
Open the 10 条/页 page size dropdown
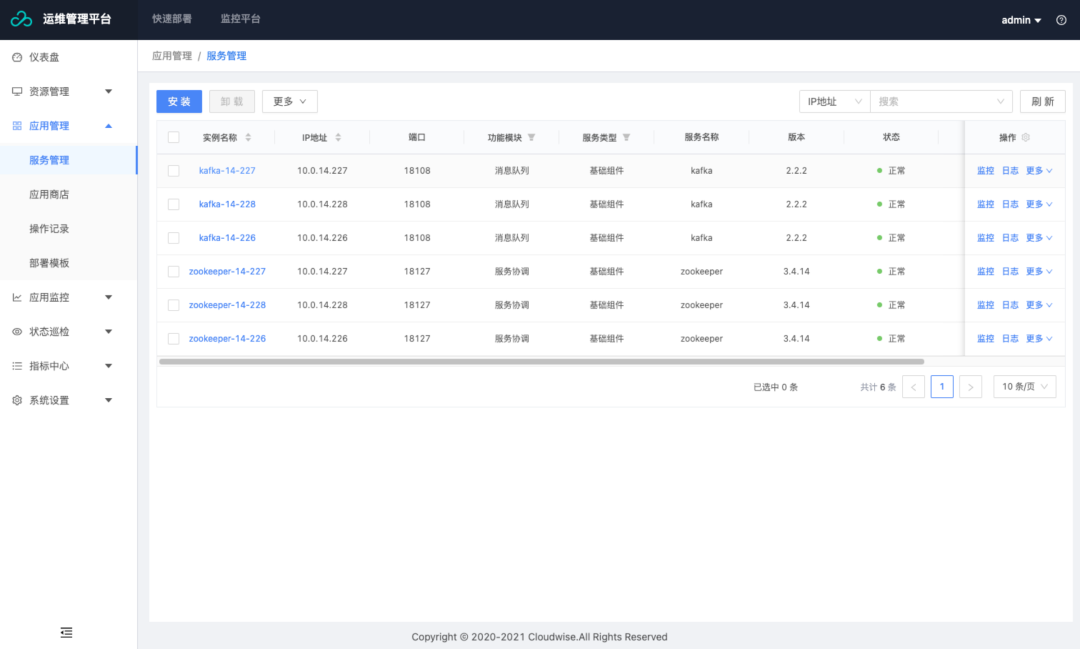pyautogui.click(x=1024, y=387)
